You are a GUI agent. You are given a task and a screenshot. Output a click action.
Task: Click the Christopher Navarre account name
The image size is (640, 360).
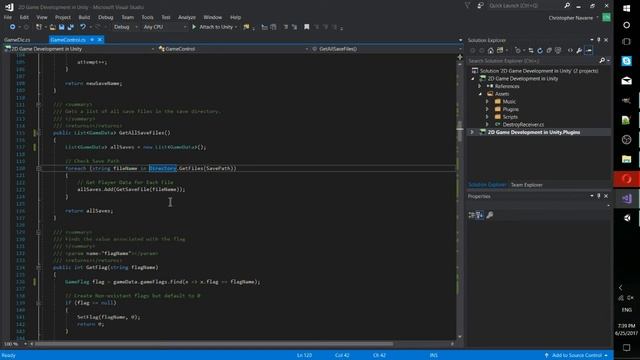coord(571,18)
